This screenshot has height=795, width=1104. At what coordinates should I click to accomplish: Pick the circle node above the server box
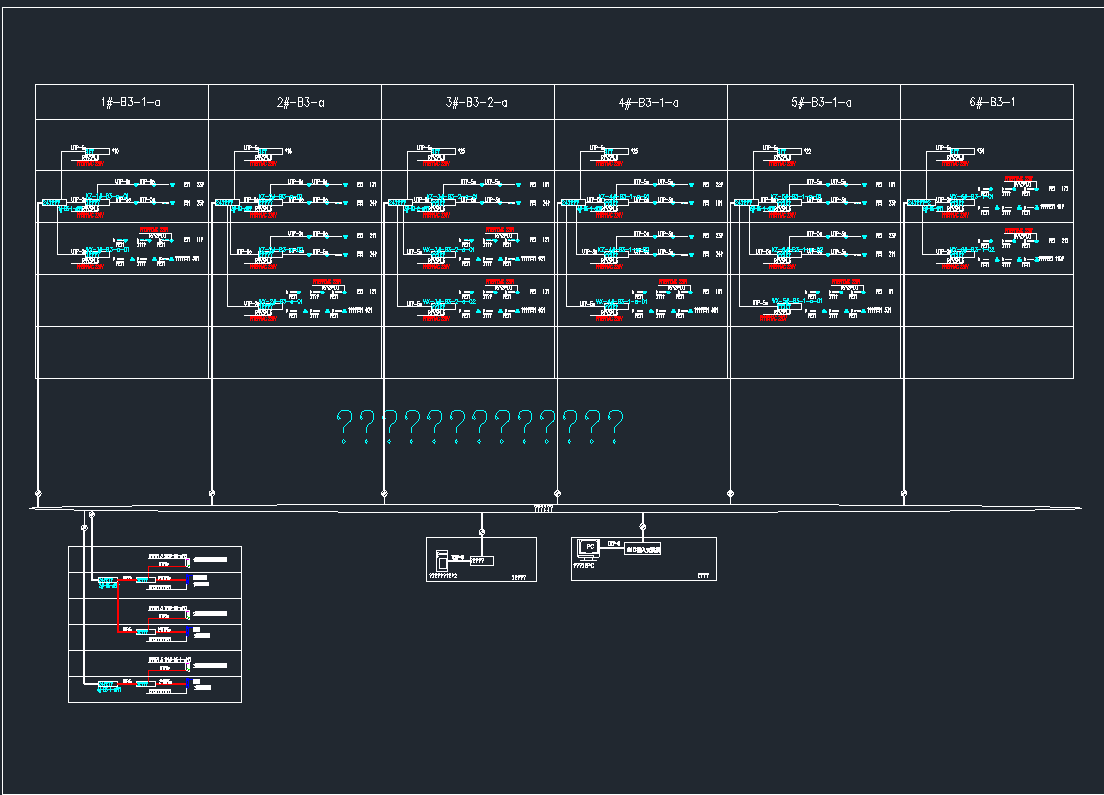pyautogui.click(x=482, y=531)
